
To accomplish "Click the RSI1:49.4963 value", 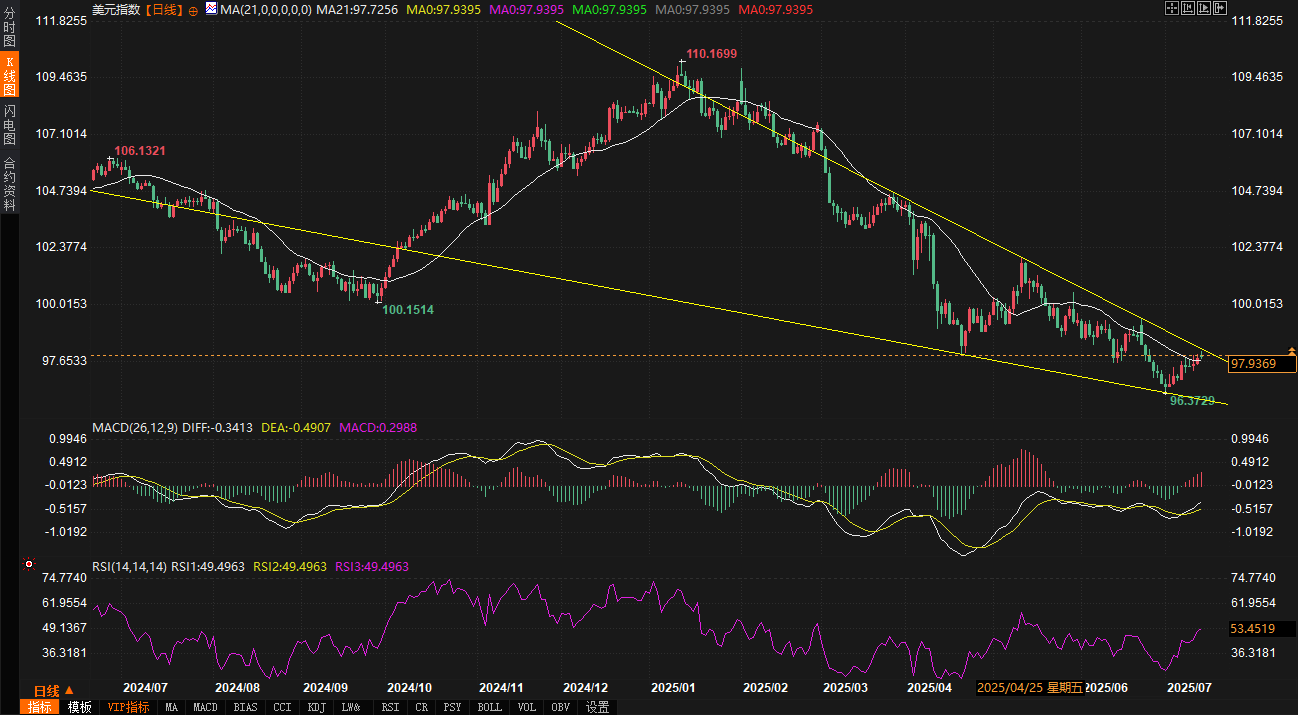I will 208,567.
